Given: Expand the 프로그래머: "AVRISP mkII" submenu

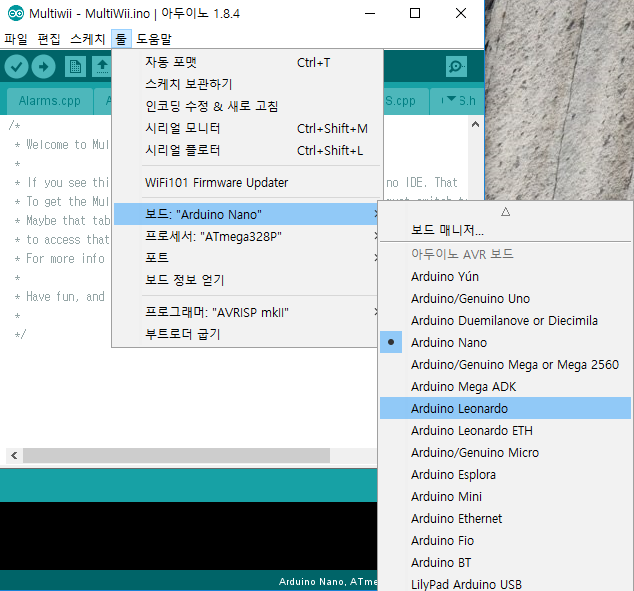Looking at the screenshot, I should click(247, 312).
